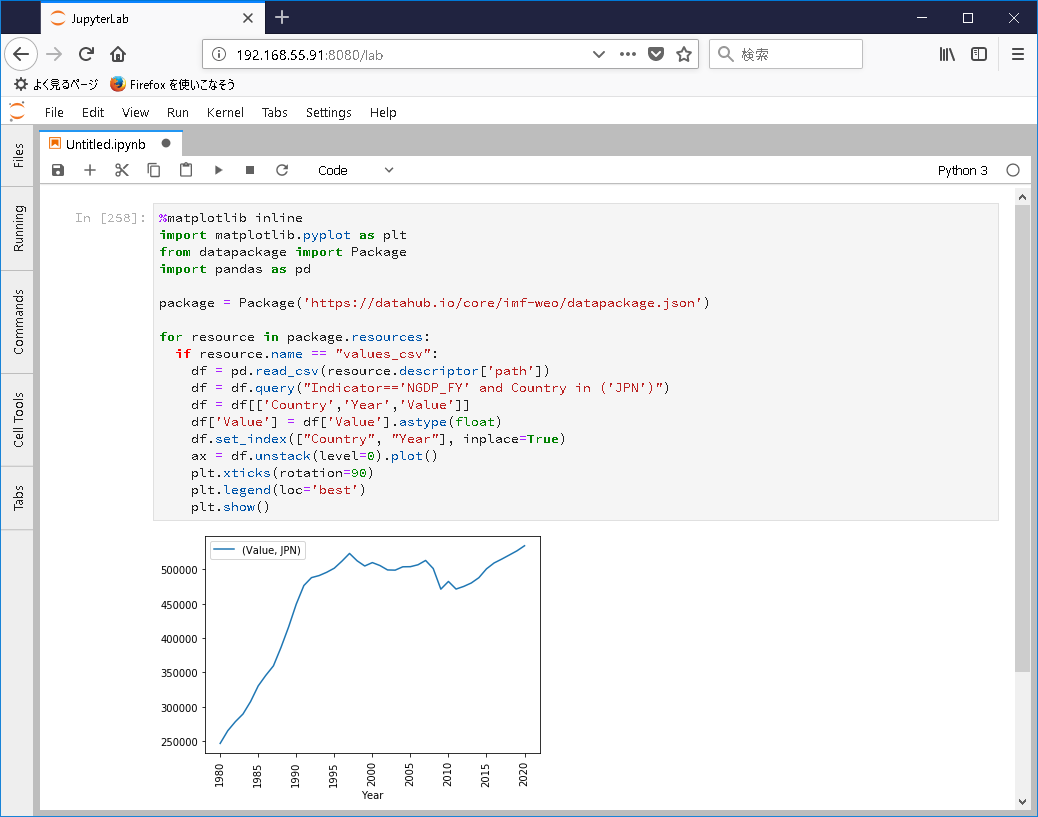Image resolution: width=1038 pixels, height=817 pixels.
Task: Expand the address bar history dropdown
Action: pos(598,54)
